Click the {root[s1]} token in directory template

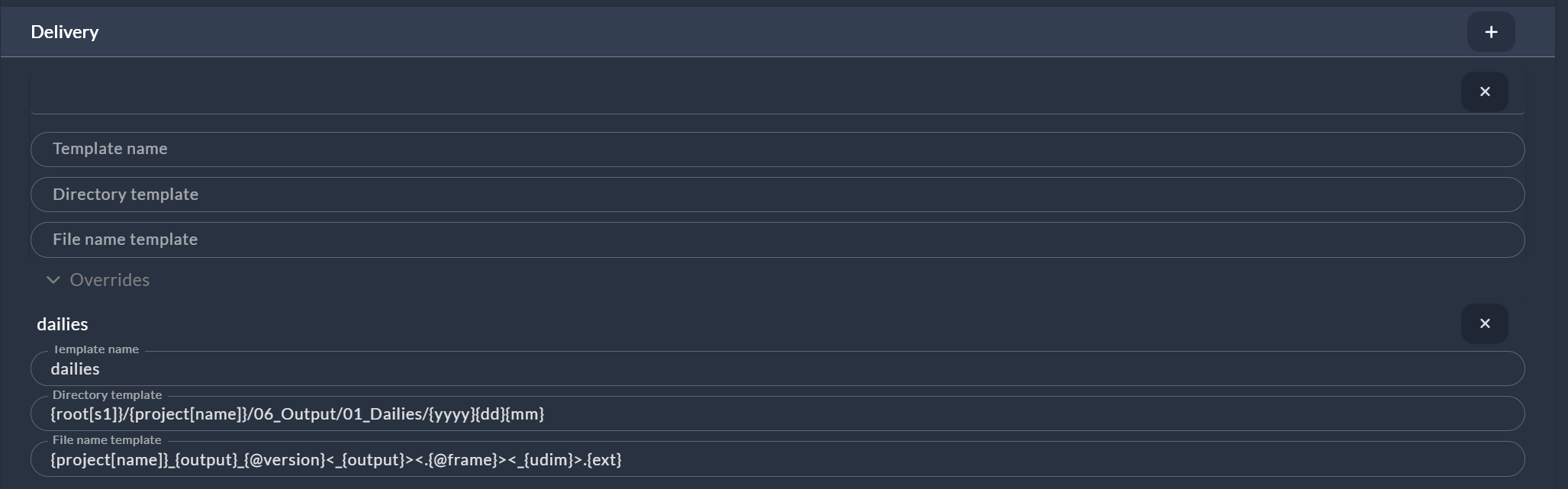tap(83, 414)
